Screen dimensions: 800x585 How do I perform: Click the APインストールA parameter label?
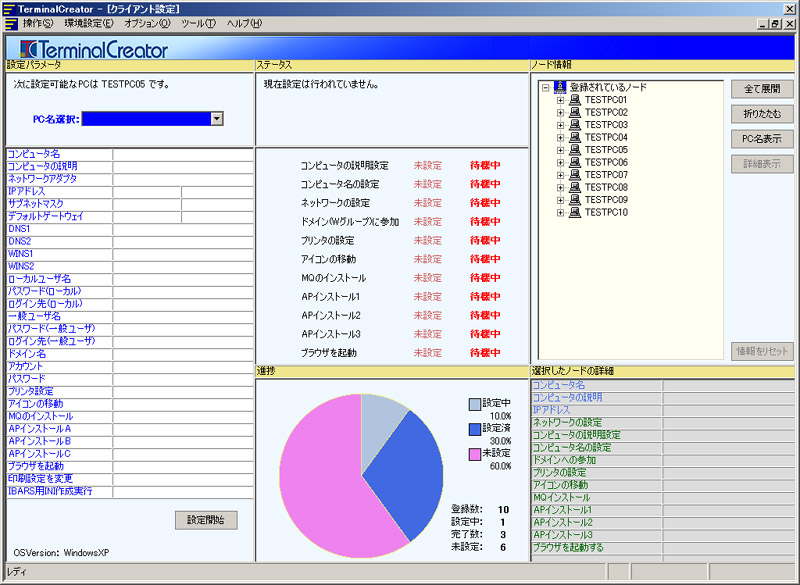[x=39, y=429]
